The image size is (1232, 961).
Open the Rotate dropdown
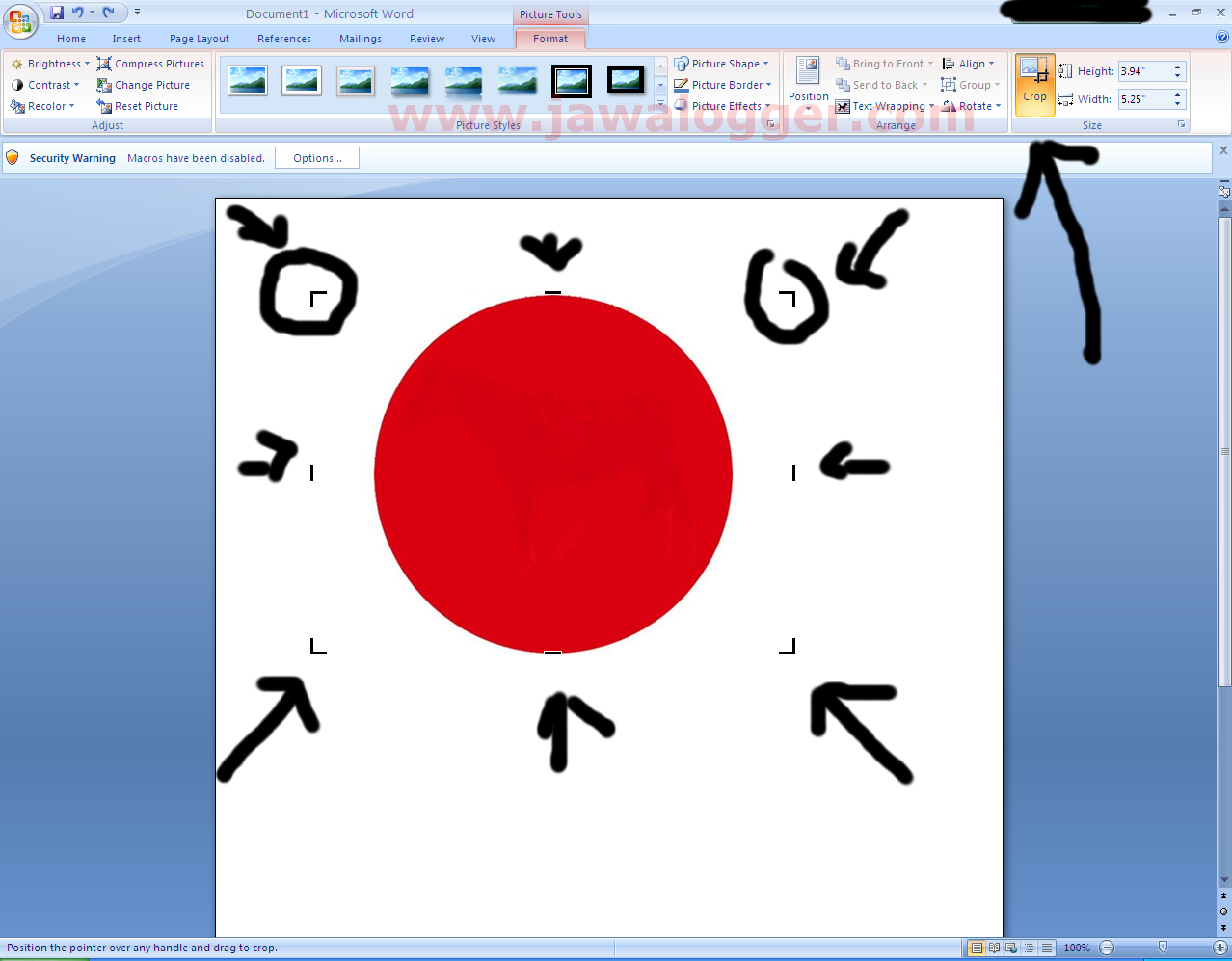coord(972,106)
